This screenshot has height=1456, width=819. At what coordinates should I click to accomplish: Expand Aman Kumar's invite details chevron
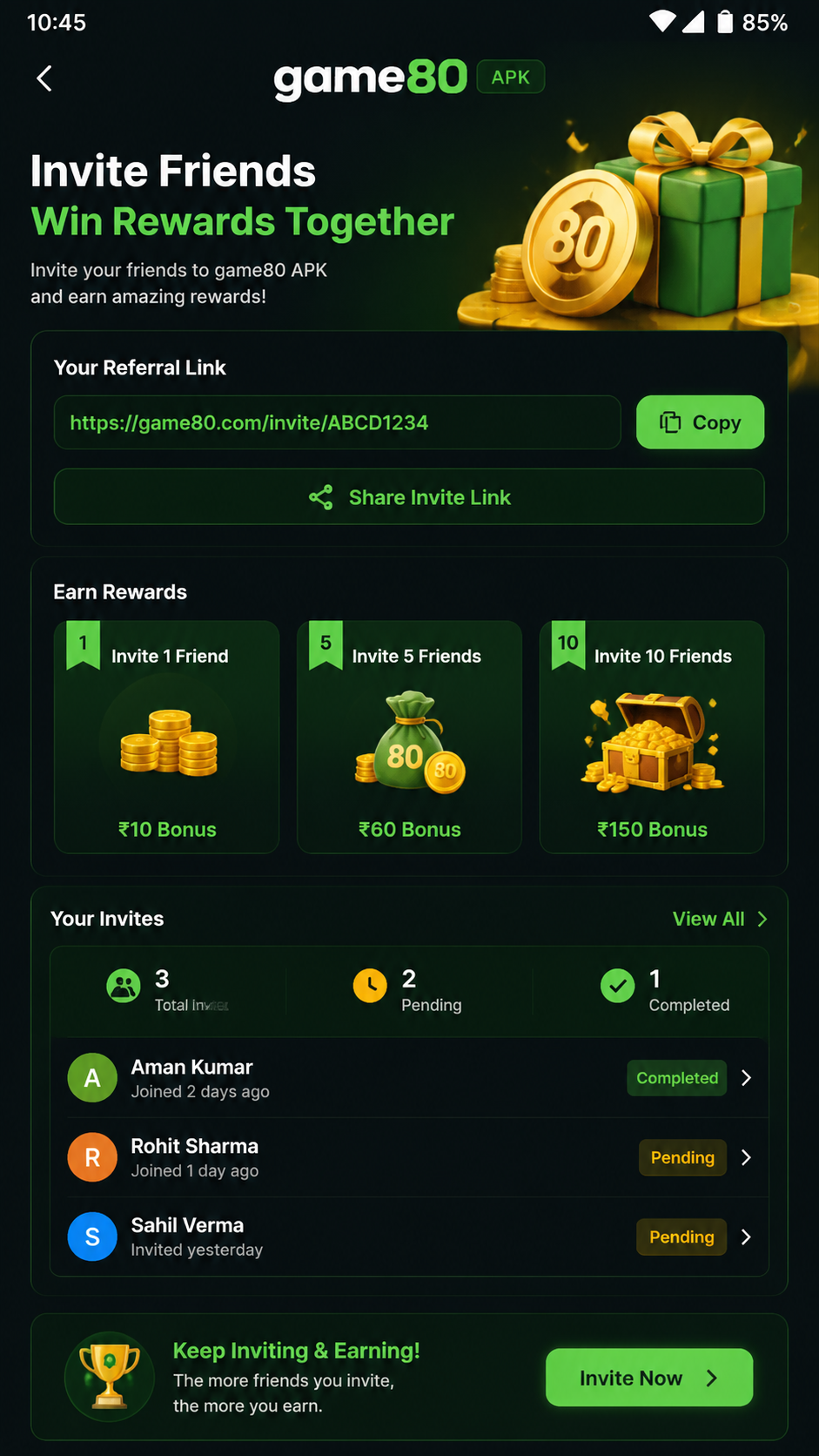746,1078
